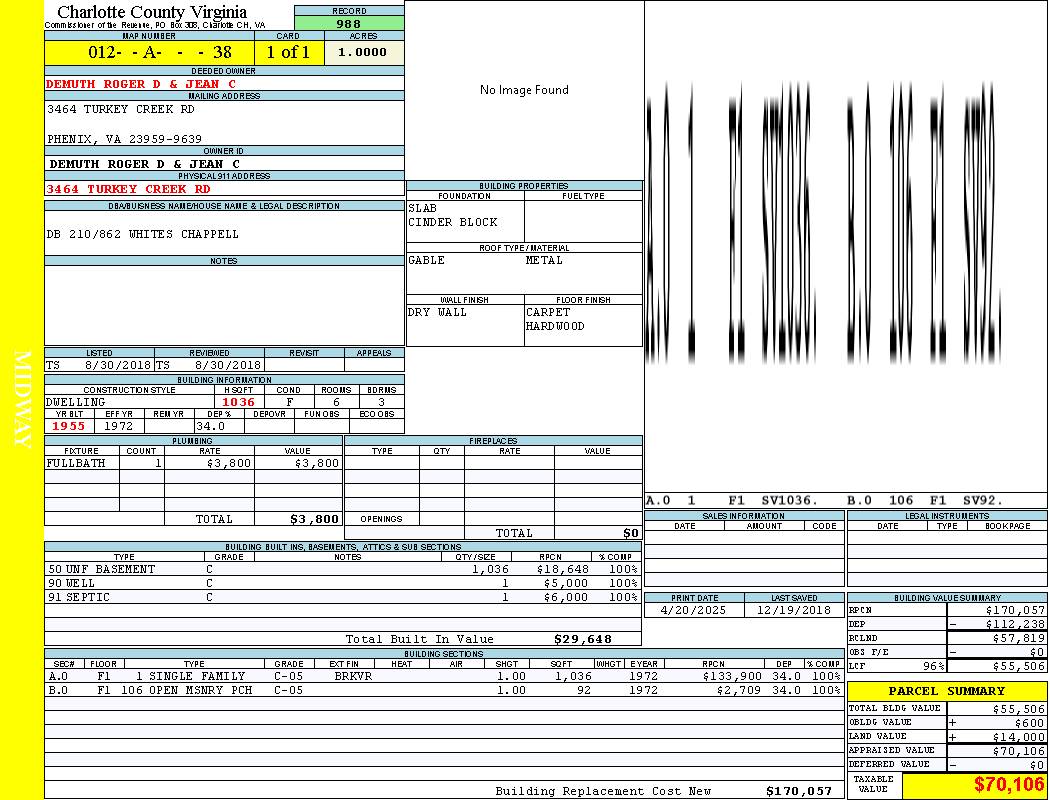Click the 'No Image Found' placeholder

click(x=524, y=90)
